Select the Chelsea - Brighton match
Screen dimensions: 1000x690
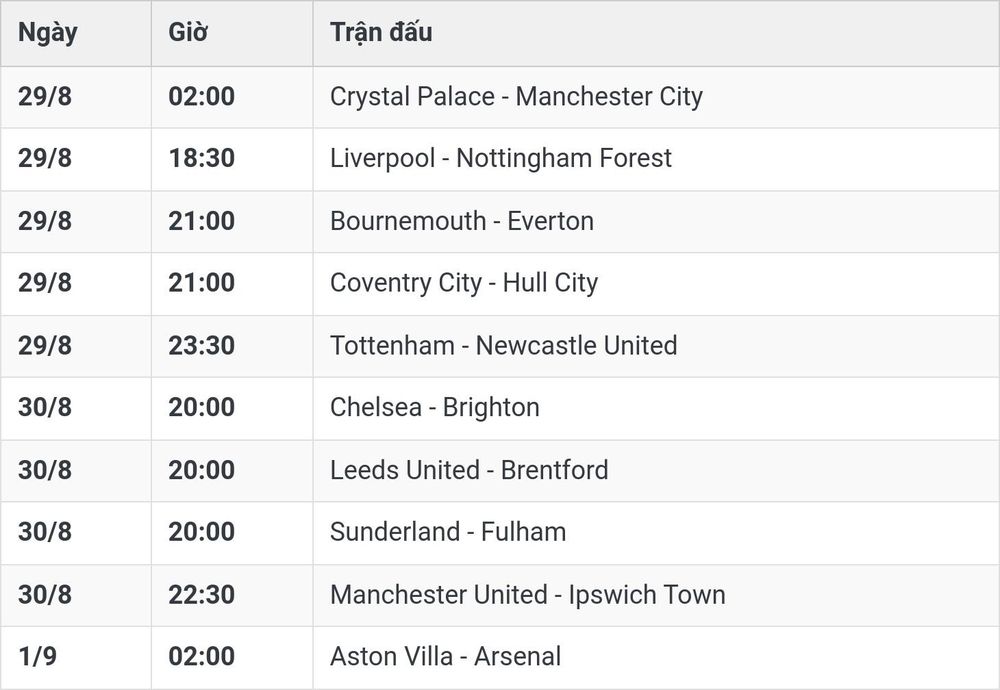tap(434, 407)
